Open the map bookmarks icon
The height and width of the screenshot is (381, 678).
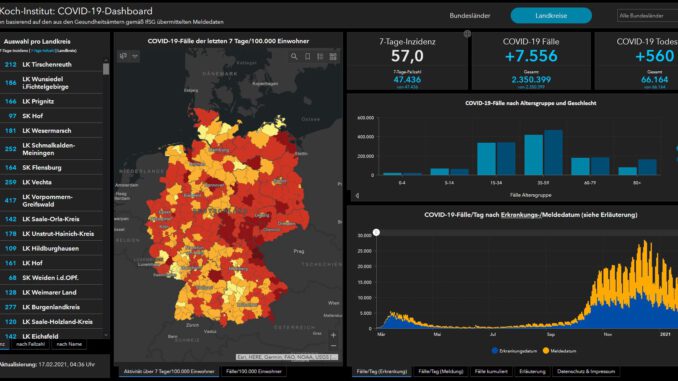pos(307,57)
